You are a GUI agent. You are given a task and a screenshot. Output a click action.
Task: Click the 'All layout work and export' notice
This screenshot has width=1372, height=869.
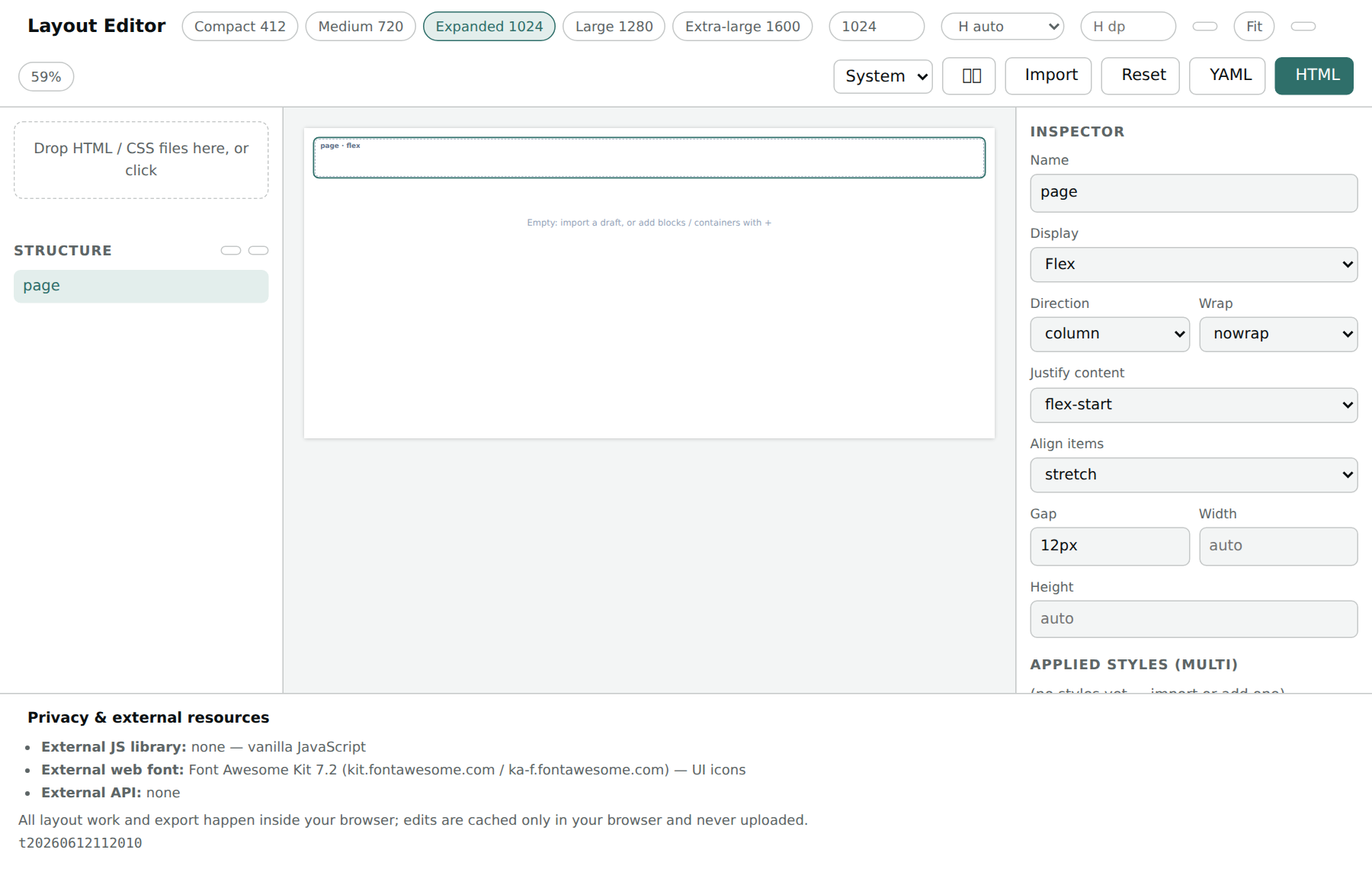coord(413,820)
